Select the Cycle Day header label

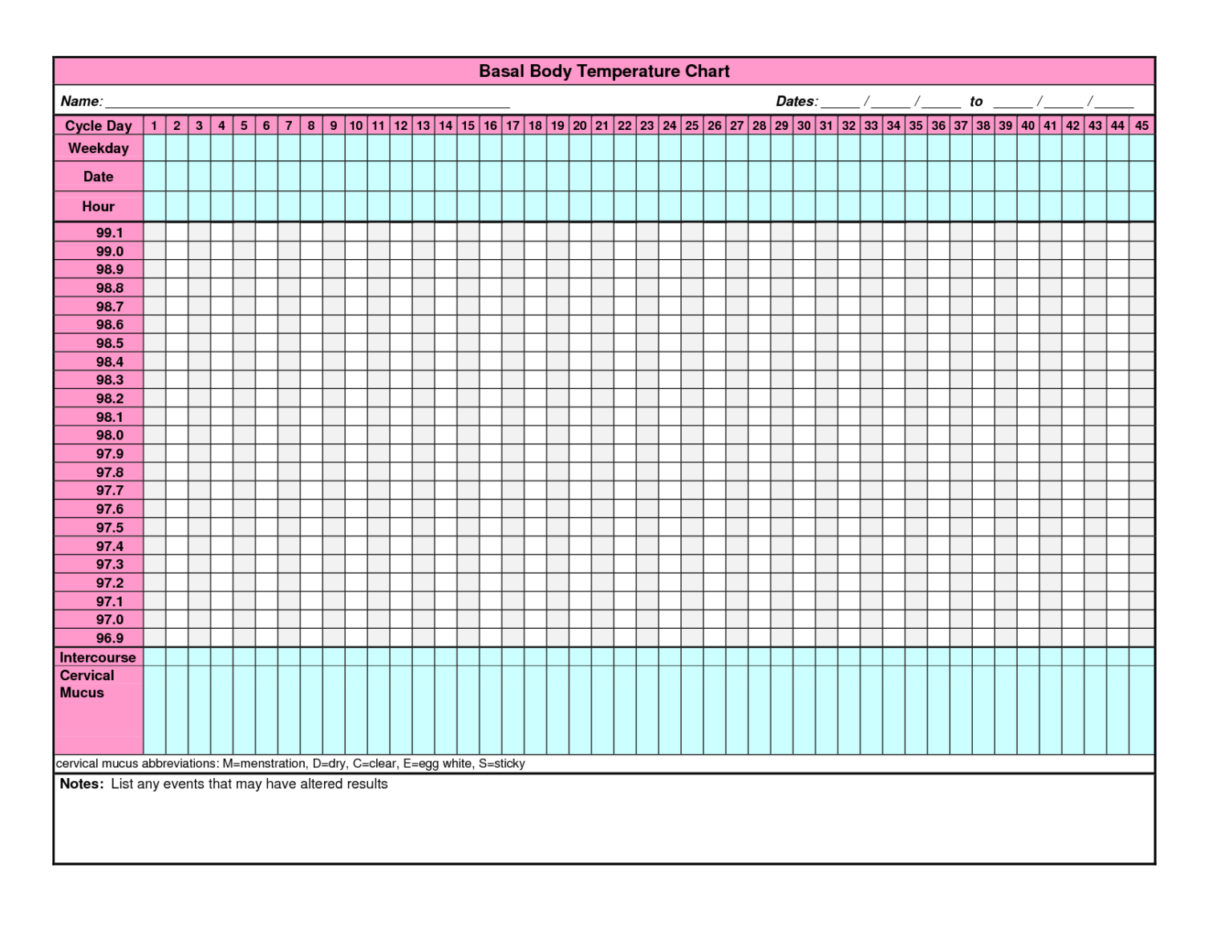coord(98,126)
